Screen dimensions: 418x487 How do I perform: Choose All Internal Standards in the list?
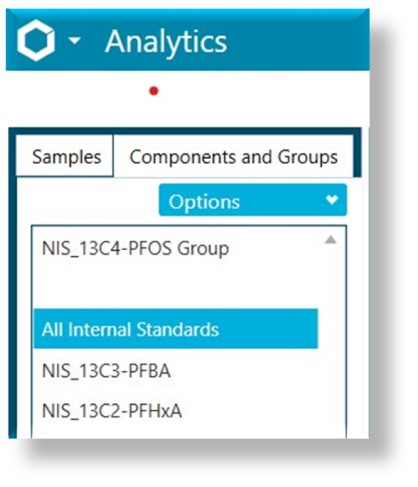click(x=176, y=329)
